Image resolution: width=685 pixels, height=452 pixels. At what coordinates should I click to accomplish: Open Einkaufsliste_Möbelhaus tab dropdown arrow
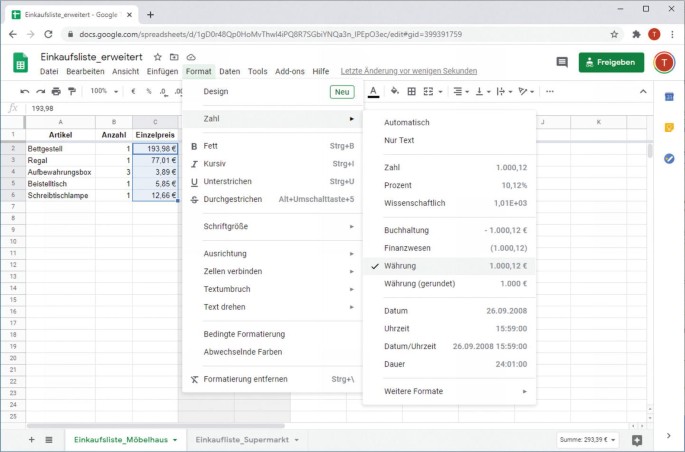[x=175, y=440]
